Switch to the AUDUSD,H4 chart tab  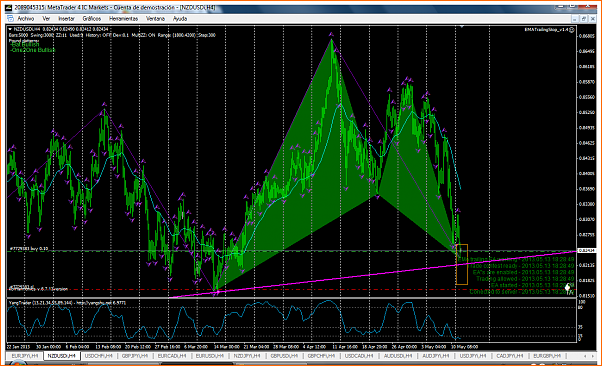pyautogui.click(x=397, y=356)
